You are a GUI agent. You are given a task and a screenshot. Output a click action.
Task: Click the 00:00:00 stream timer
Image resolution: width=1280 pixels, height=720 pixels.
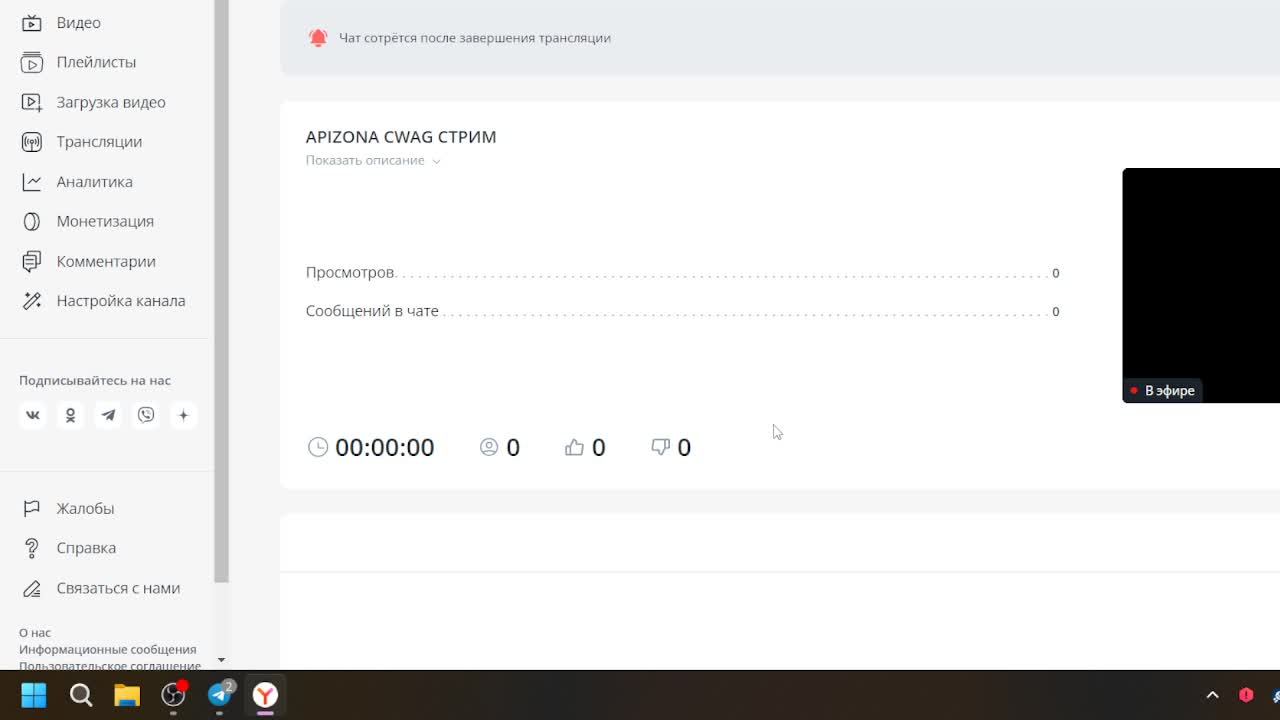[385, 447]
